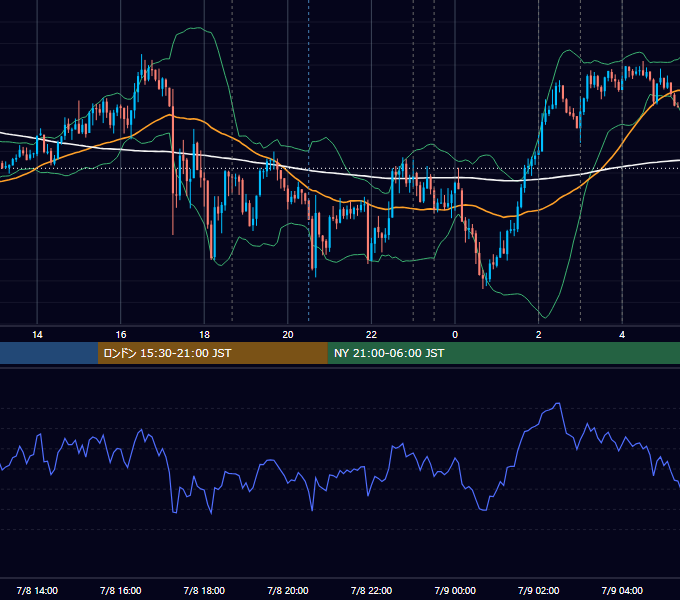Click the hour label 4 on the time axis
Viewport: 680px width, 600px height.
pyautogui.click(x=622, y=335)
